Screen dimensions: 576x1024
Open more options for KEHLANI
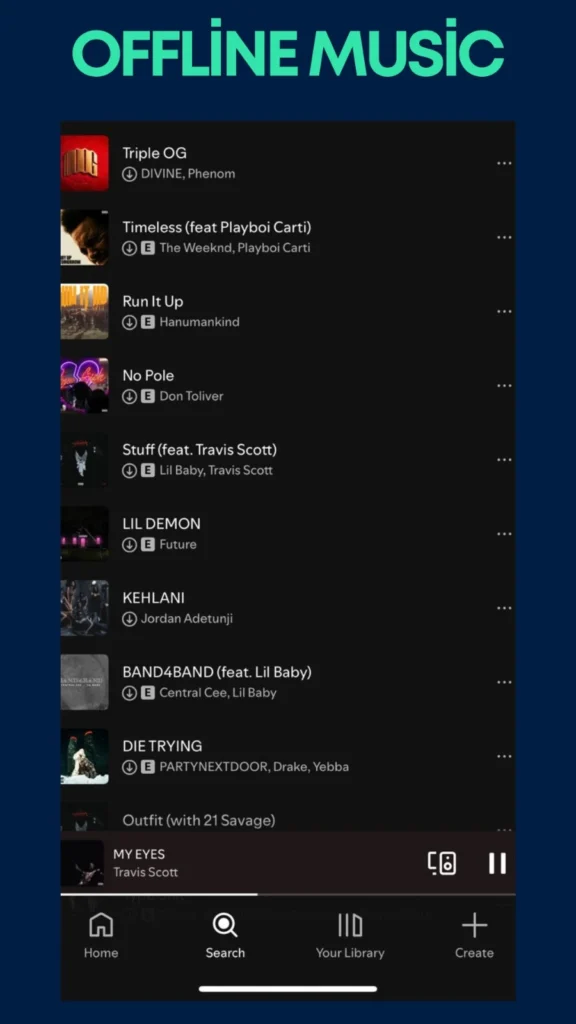pos(504,608)
